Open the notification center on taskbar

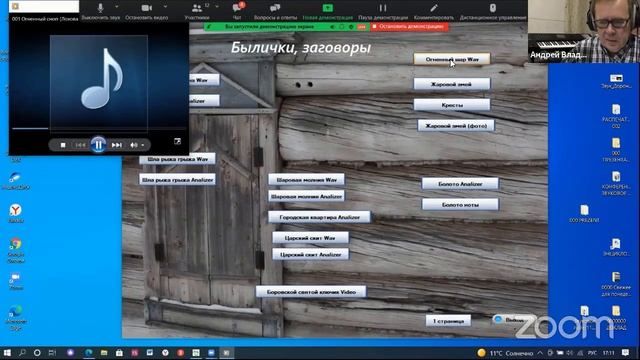(x=626, y=353)
